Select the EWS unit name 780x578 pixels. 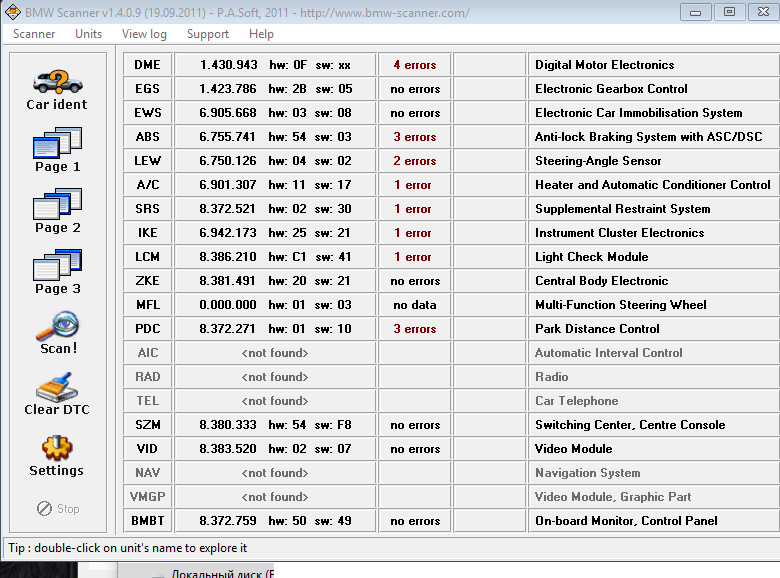point(148,112)
